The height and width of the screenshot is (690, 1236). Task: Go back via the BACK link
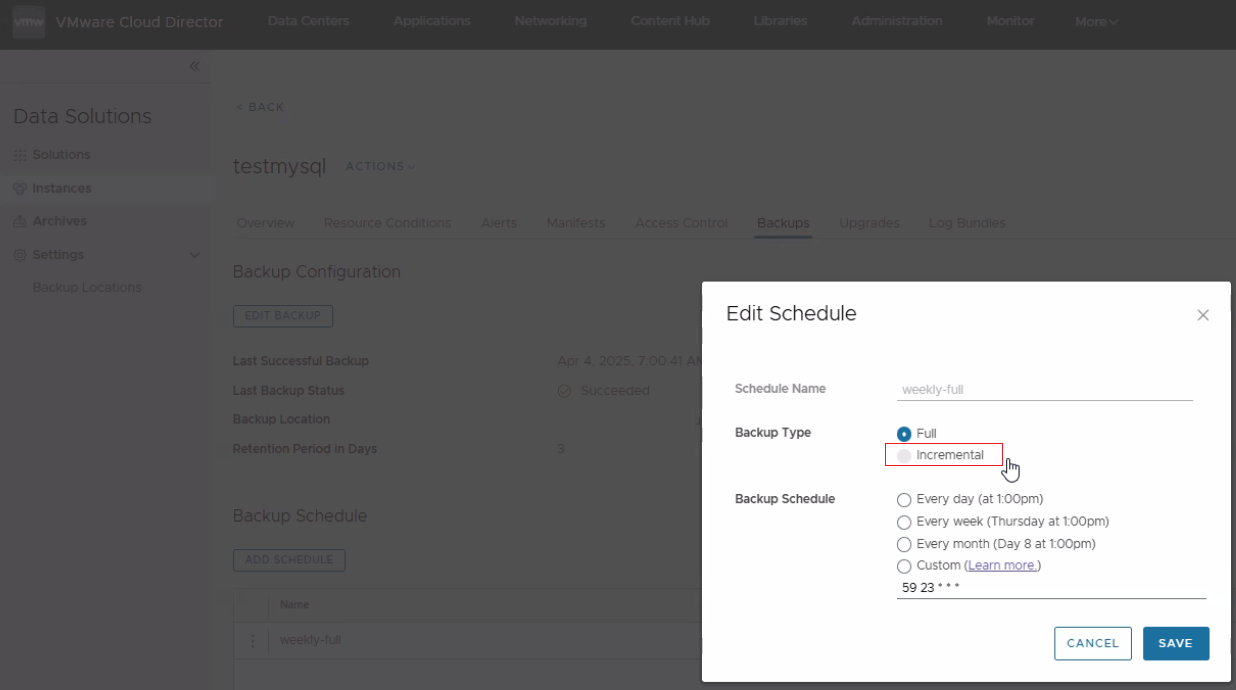pos(260,107)
